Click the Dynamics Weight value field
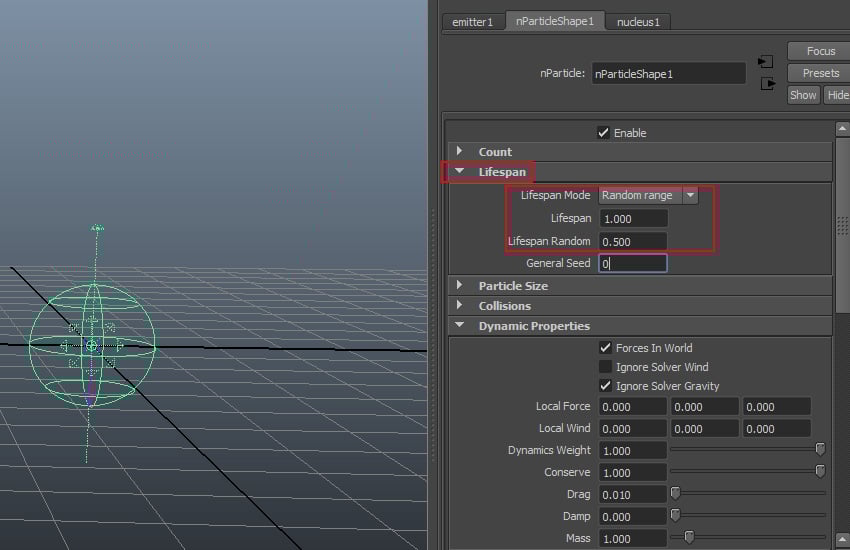 pyautogui.click(x=633, y=451)
